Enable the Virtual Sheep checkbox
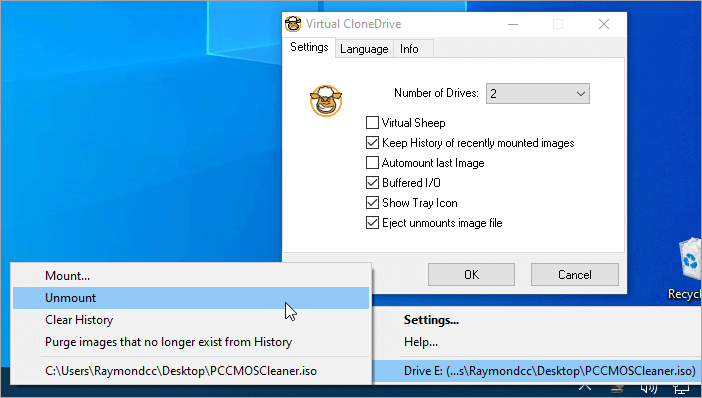This screenshot has height=398, width=702. (372, 122)
